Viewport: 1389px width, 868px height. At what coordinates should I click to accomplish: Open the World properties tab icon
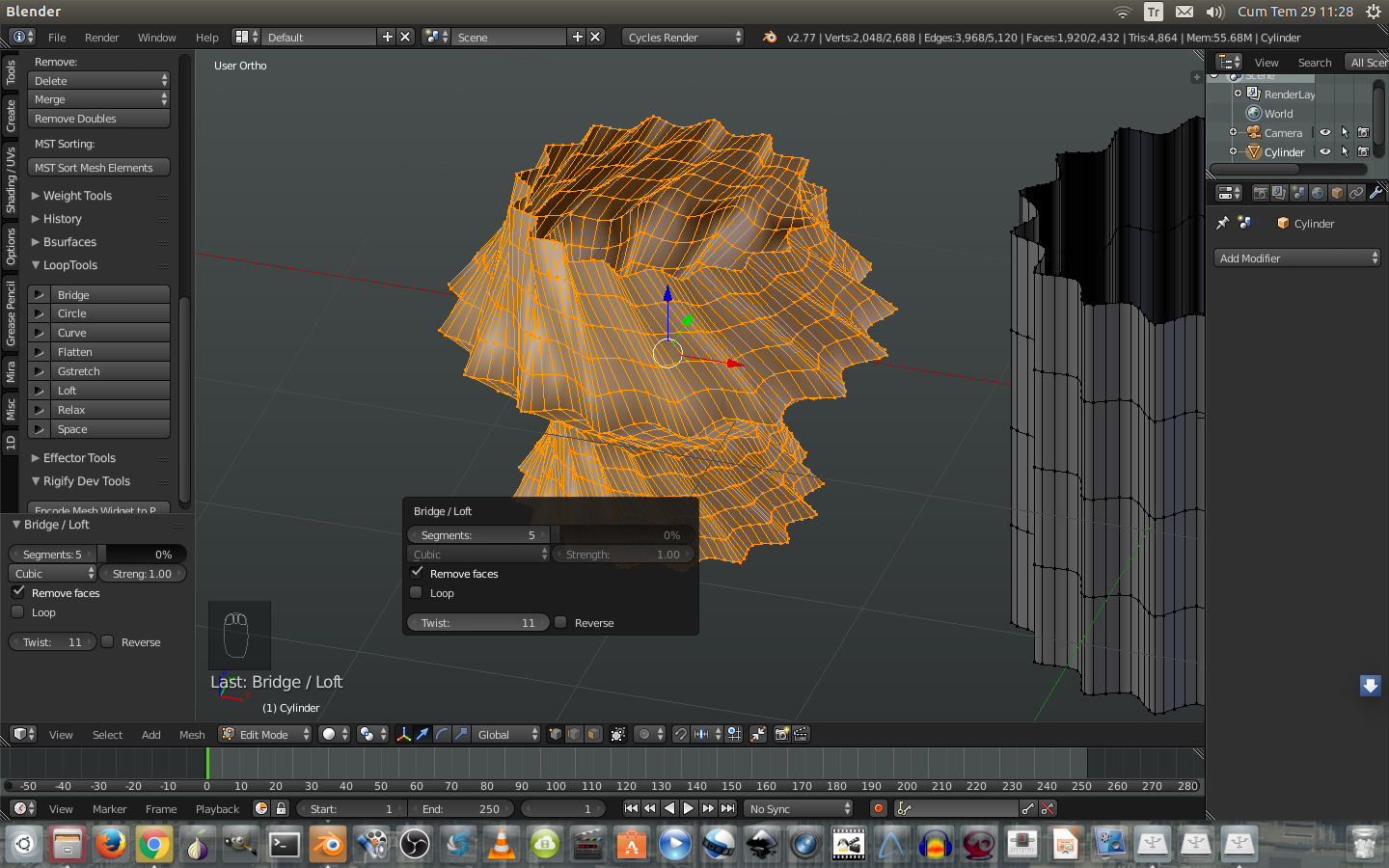1318,193
